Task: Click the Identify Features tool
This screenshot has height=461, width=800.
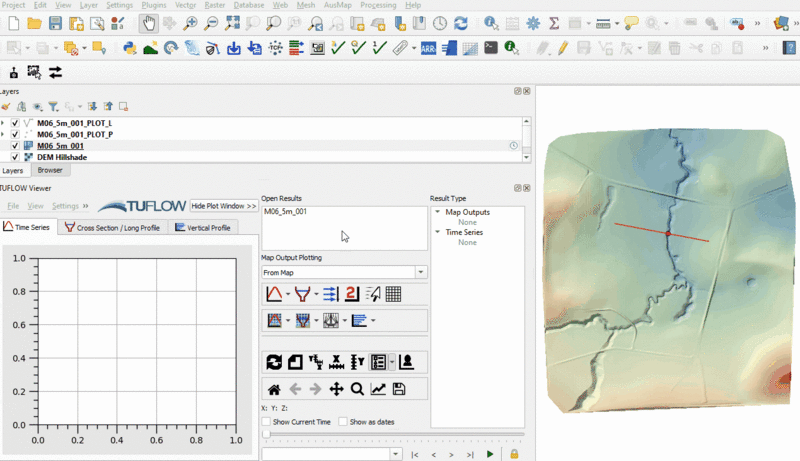Action: (490, 23)
